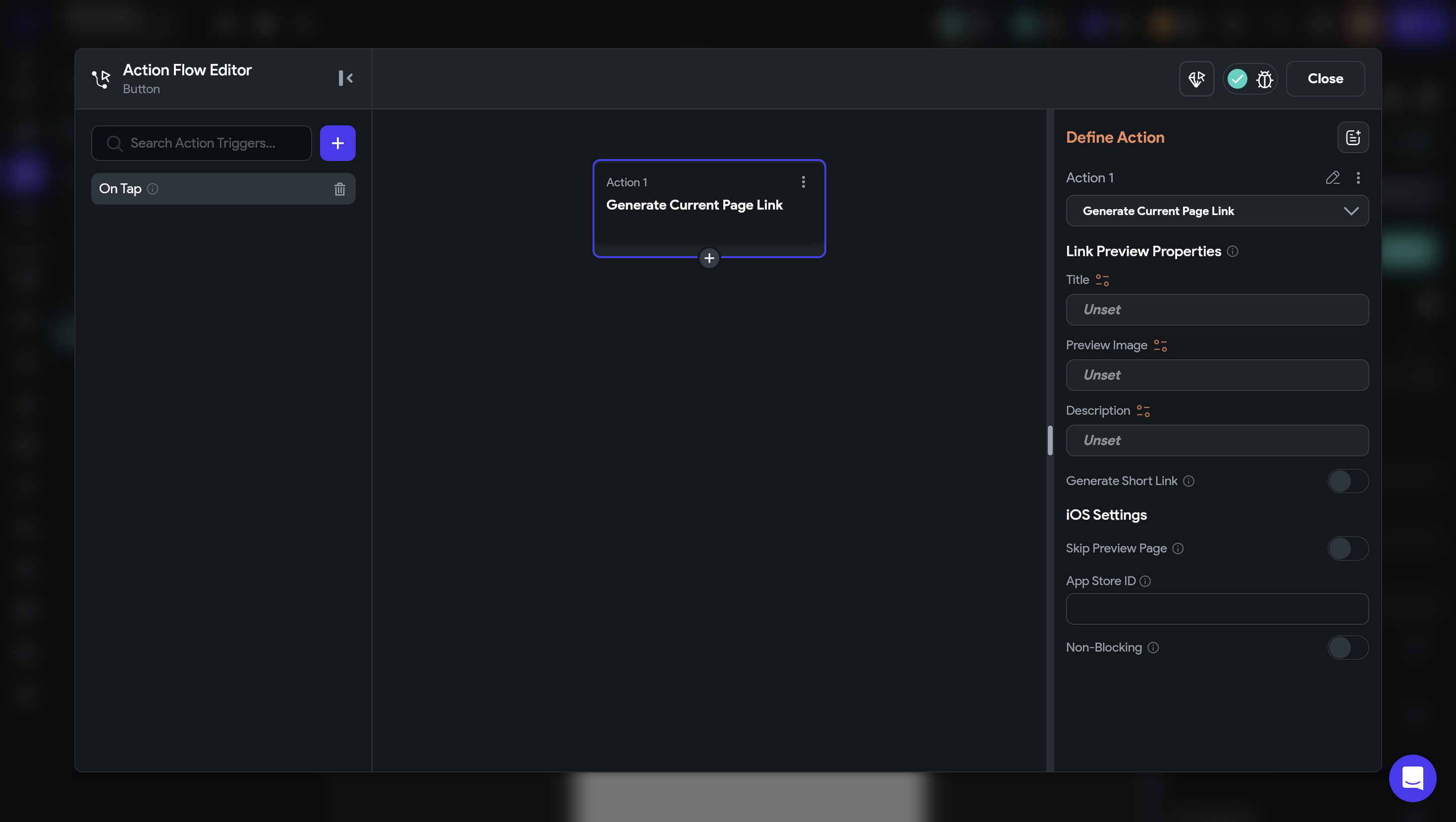Click the Title variable settings icon

(x=1102, y=280)
